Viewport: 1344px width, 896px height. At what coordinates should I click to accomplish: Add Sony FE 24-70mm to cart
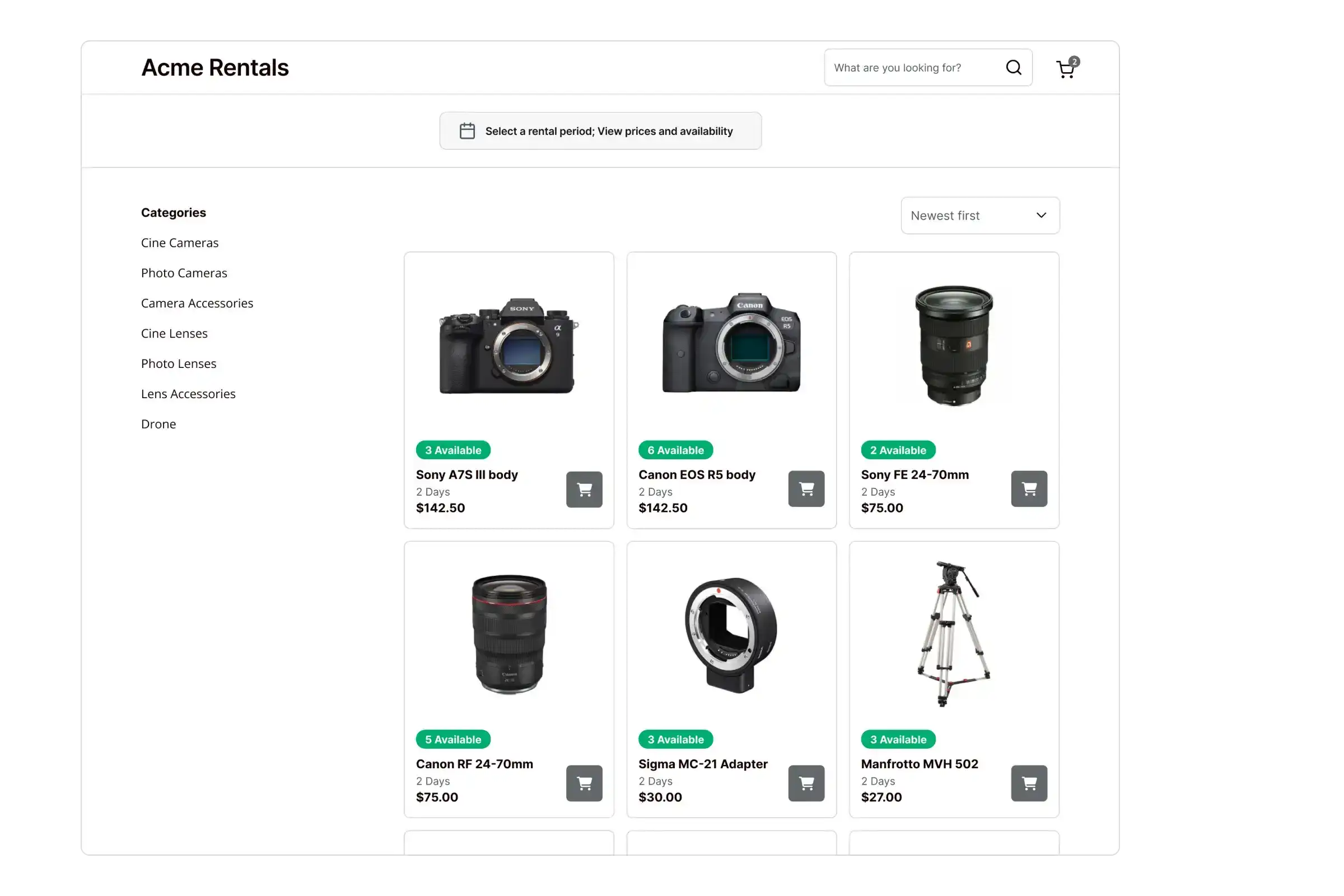coord(1029,488)
